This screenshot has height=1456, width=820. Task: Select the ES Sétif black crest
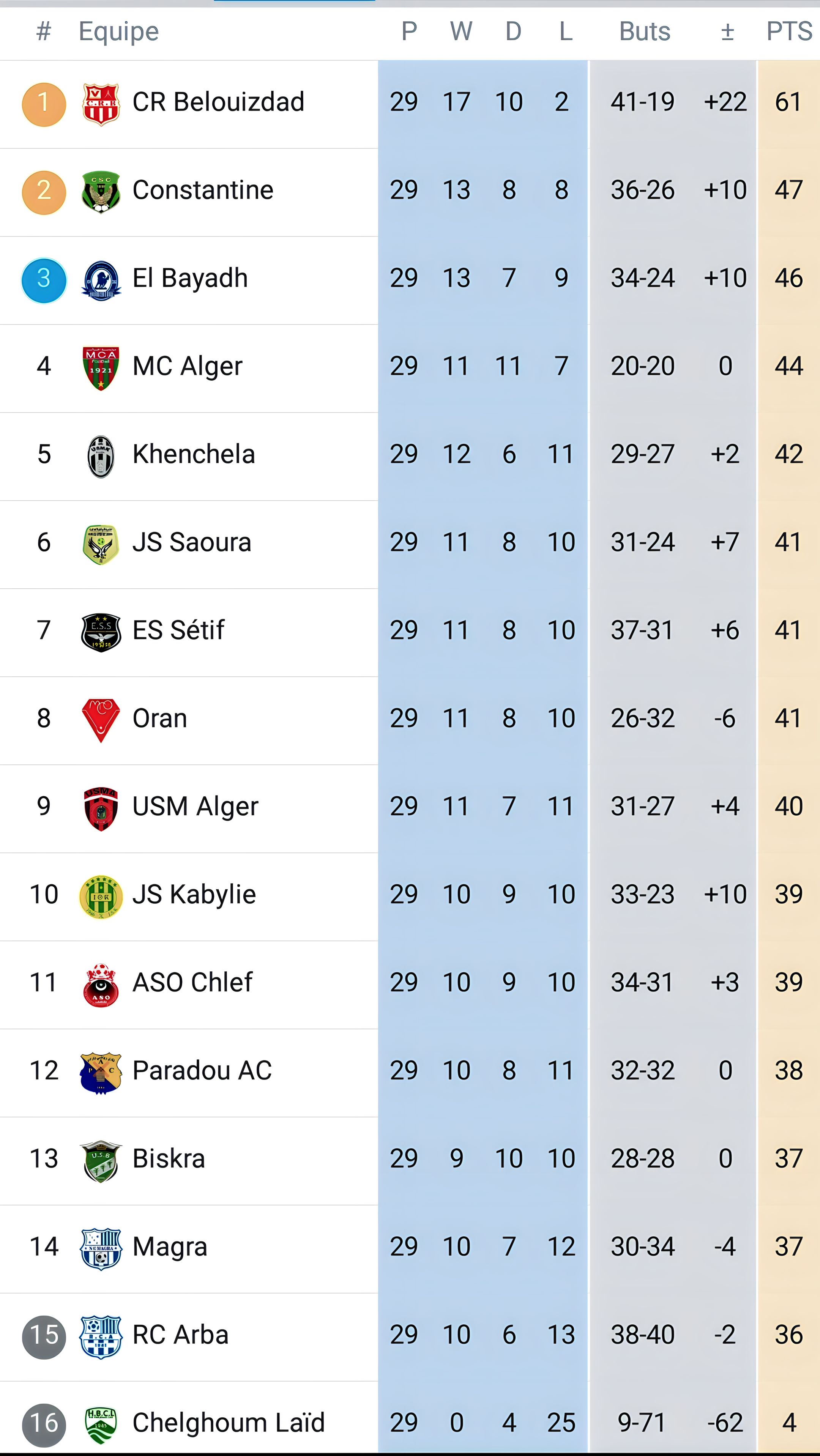pyautogui.click(x=101, y=632)
